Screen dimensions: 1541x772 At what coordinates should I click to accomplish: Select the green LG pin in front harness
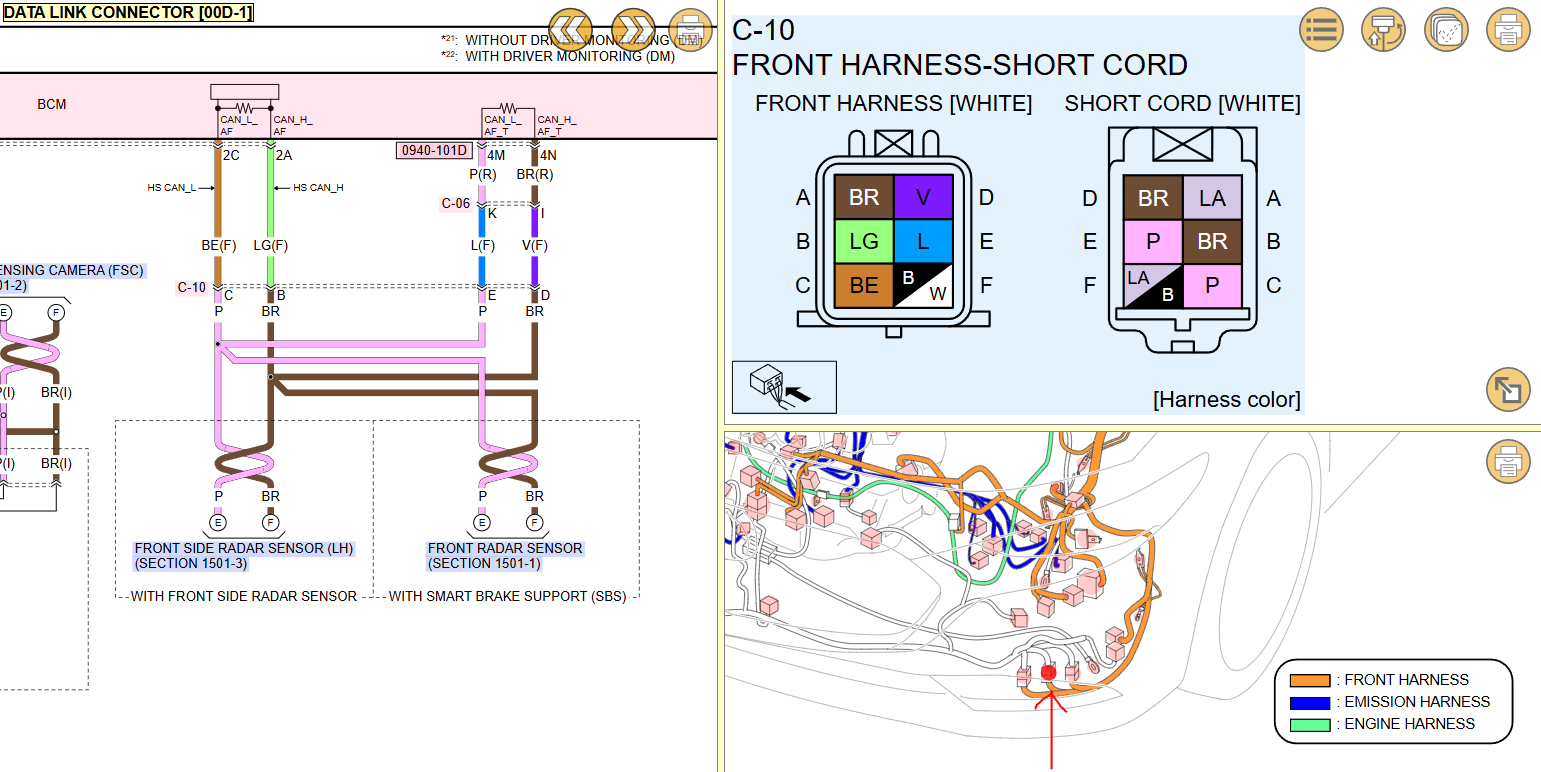pos(864,241)
